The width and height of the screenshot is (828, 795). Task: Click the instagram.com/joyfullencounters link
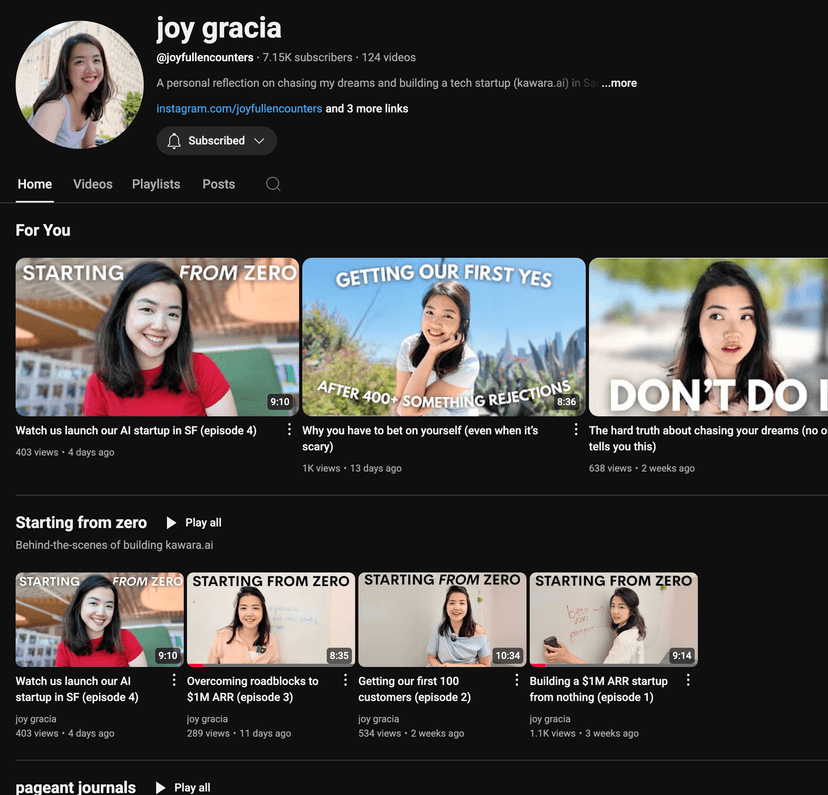coord(238,108)
